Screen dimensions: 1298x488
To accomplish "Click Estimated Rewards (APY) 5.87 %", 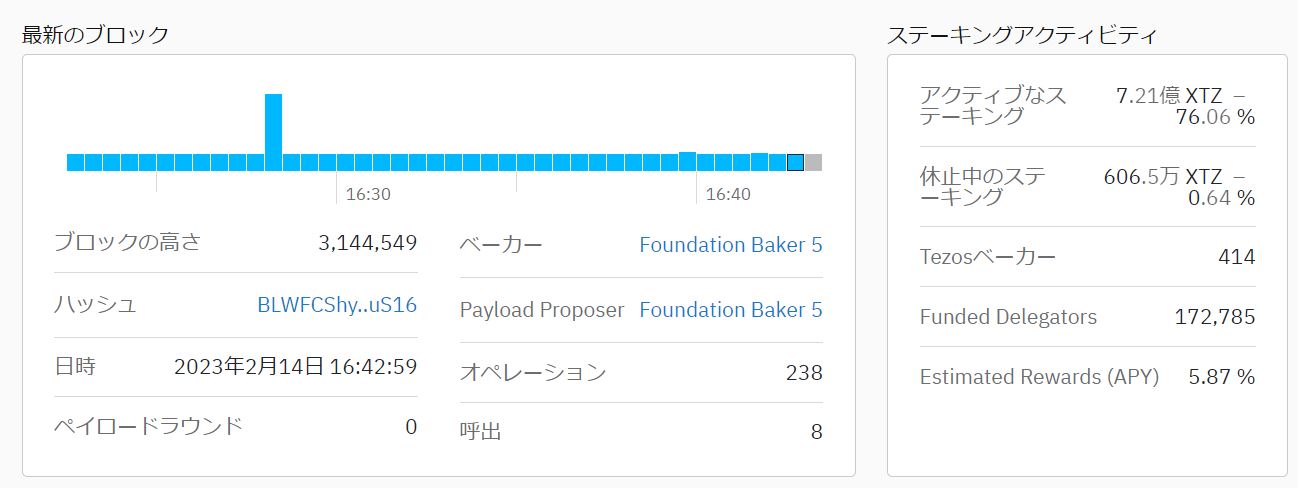I will click(x=1221, y=377).
